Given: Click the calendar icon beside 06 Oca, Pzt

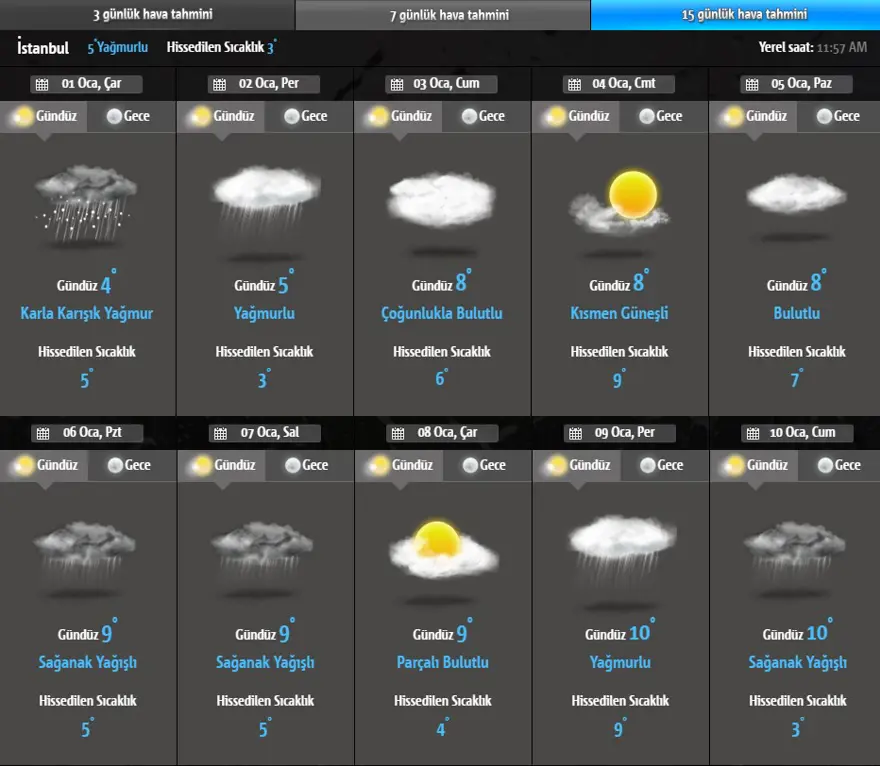Looking at the screenshot, I should (42, 434).
